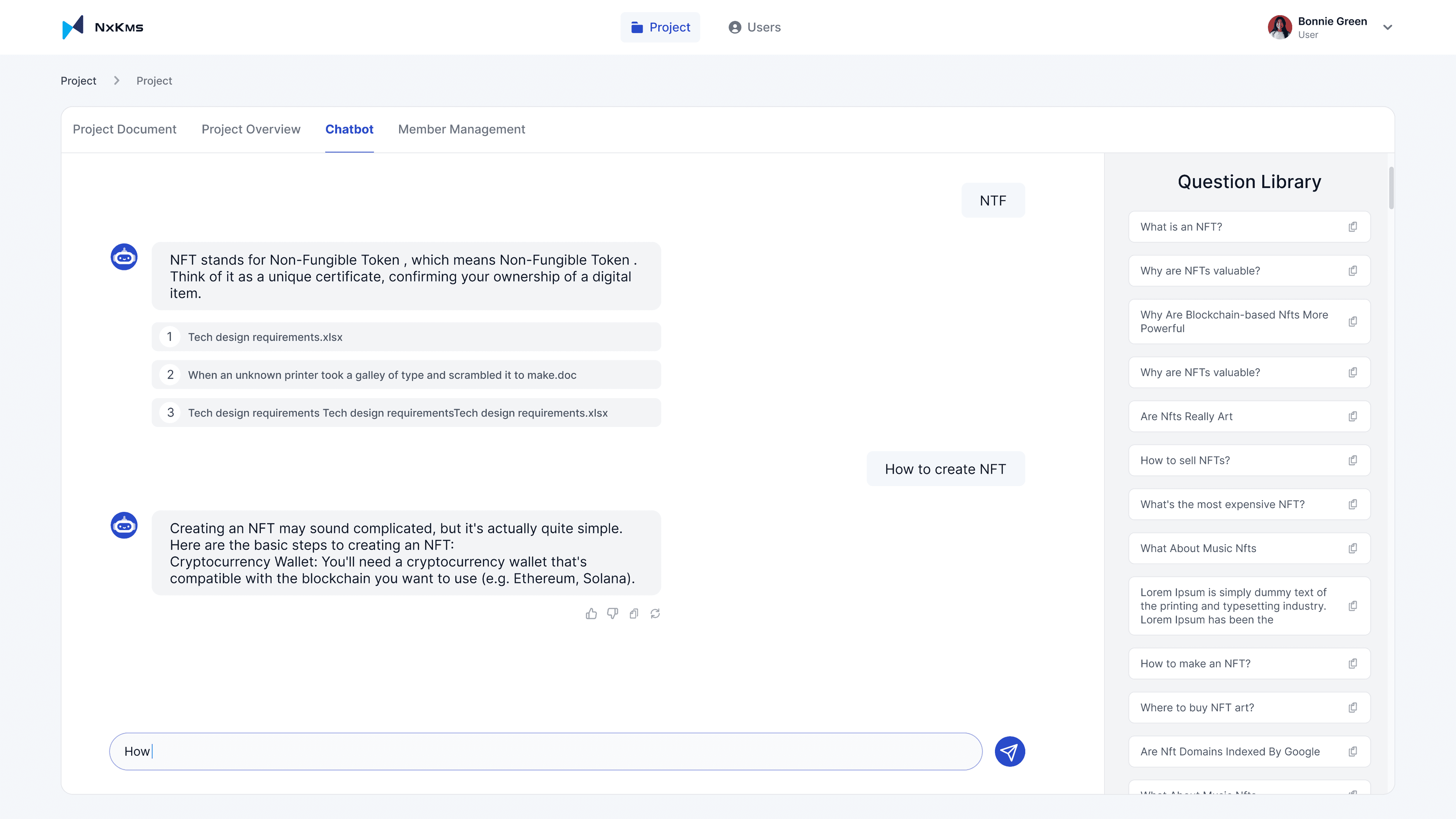Select 'What is an NFT?' library question
Viewport: 1456px width, 819px height.
click(x=1250, y=227)
